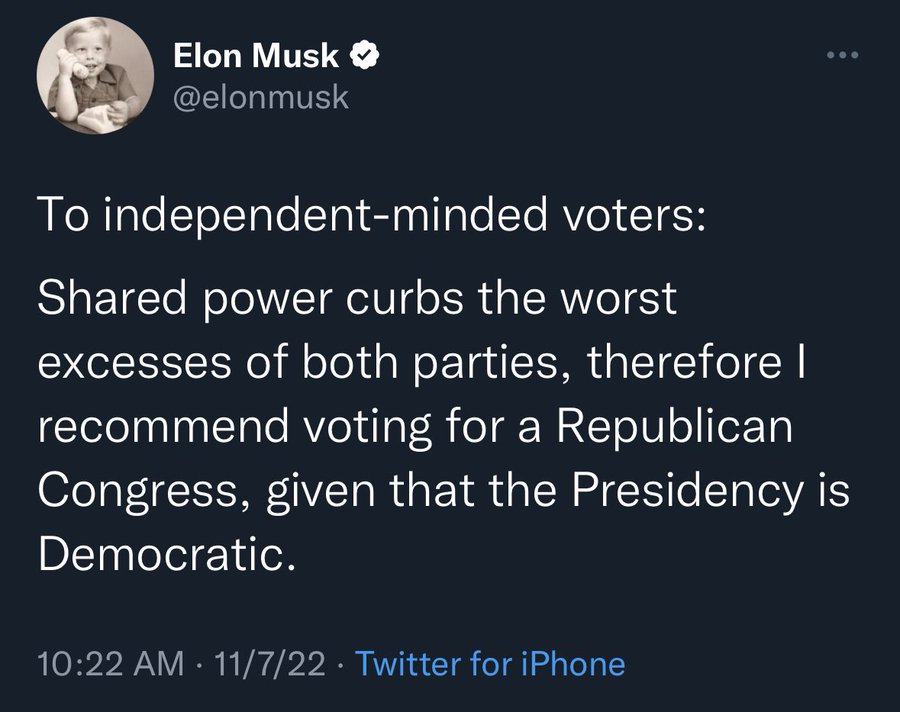Click the word 'recommend' in tweet
The width and height of the screenshot is (900, 712).
[164, 426]
